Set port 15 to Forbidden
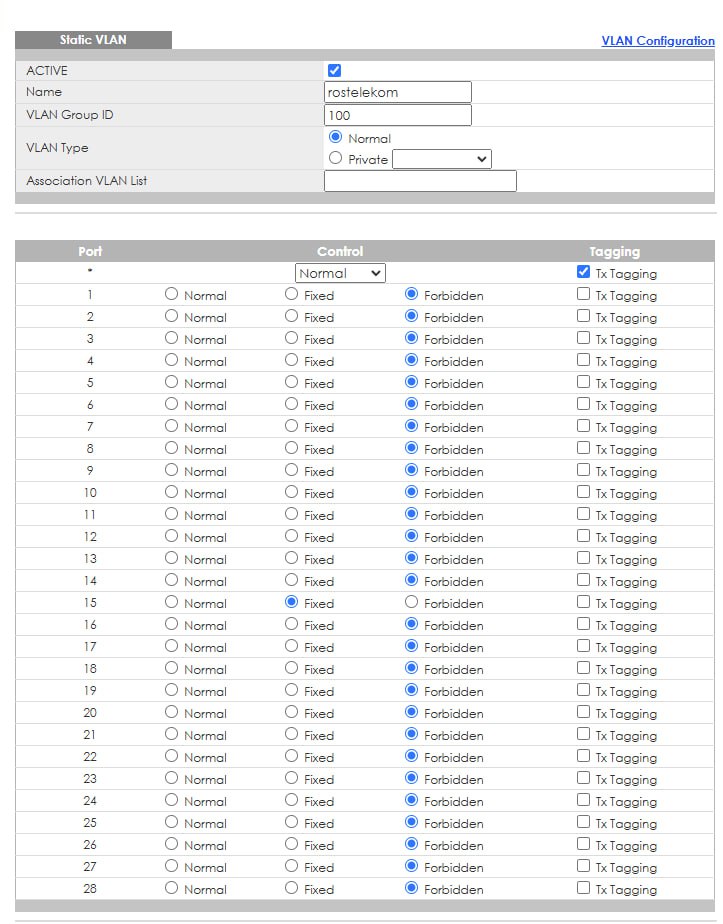The height and width of the screenshot is (924, 723). tap(411, 602)
